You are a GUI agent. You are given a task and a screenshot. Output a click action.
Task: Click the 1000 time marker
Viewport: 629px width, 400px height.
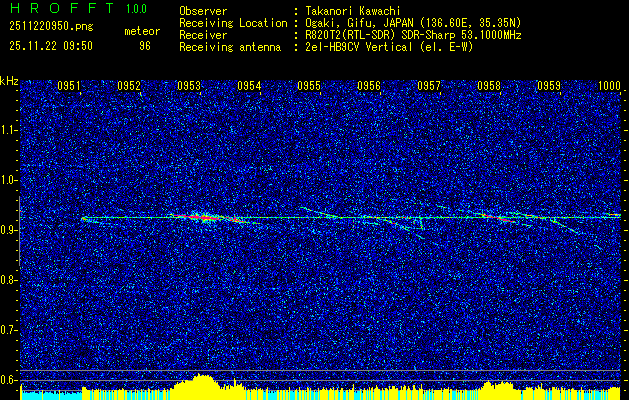click(x=609, y=86)
